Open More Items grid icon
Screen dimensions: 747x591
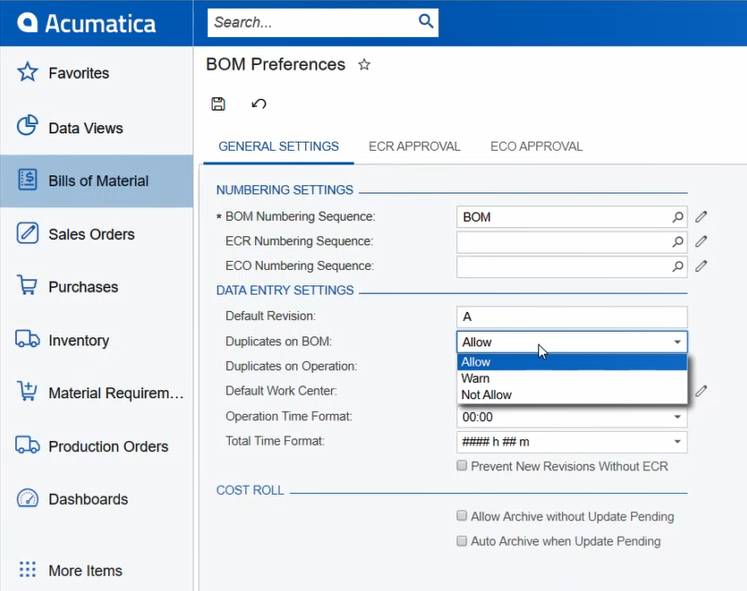click(x=27, y=569)
